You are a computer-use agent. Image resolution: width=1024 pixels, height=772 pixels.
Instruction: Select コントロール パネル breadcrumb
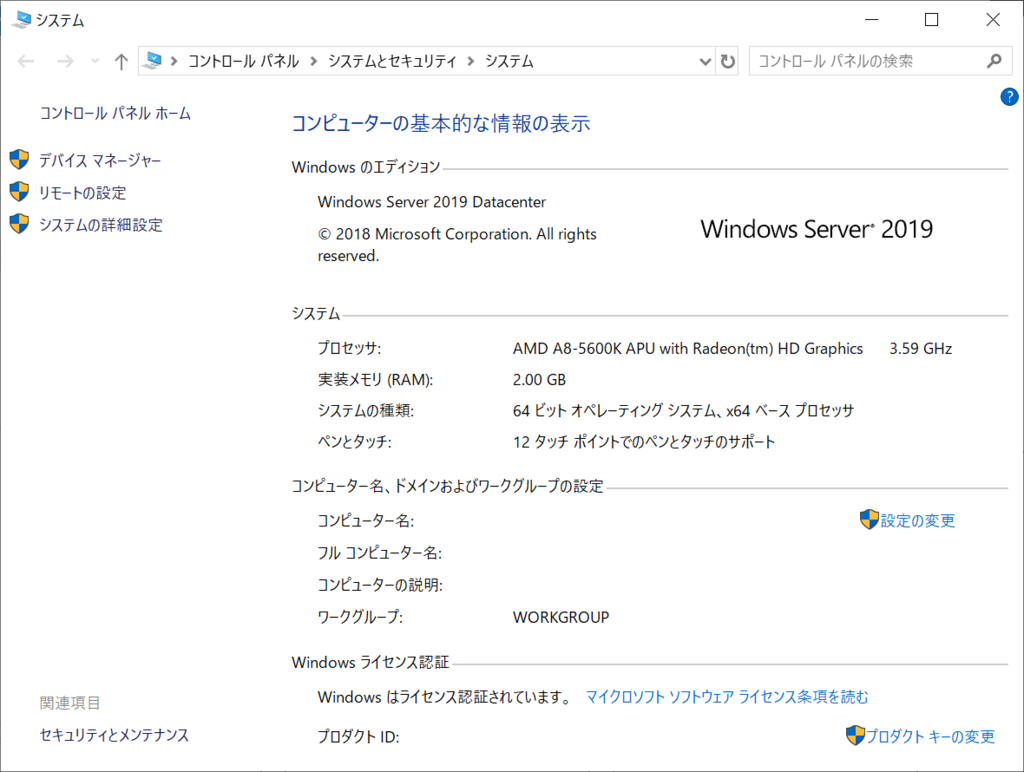[244, 61]
